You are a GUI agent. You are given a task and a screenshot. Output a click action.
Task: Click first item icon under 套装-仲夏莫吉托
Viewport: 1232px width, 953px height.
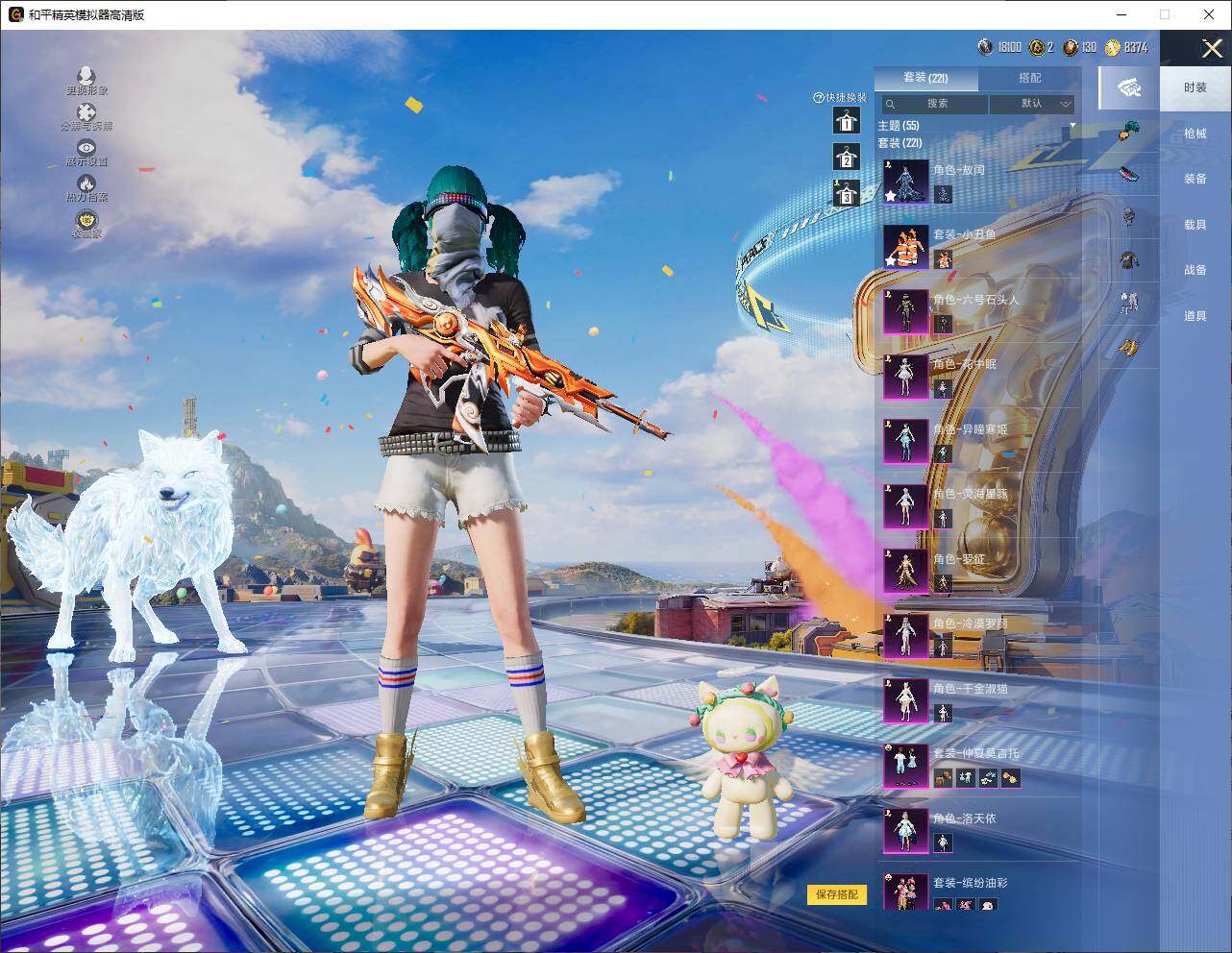943,778
